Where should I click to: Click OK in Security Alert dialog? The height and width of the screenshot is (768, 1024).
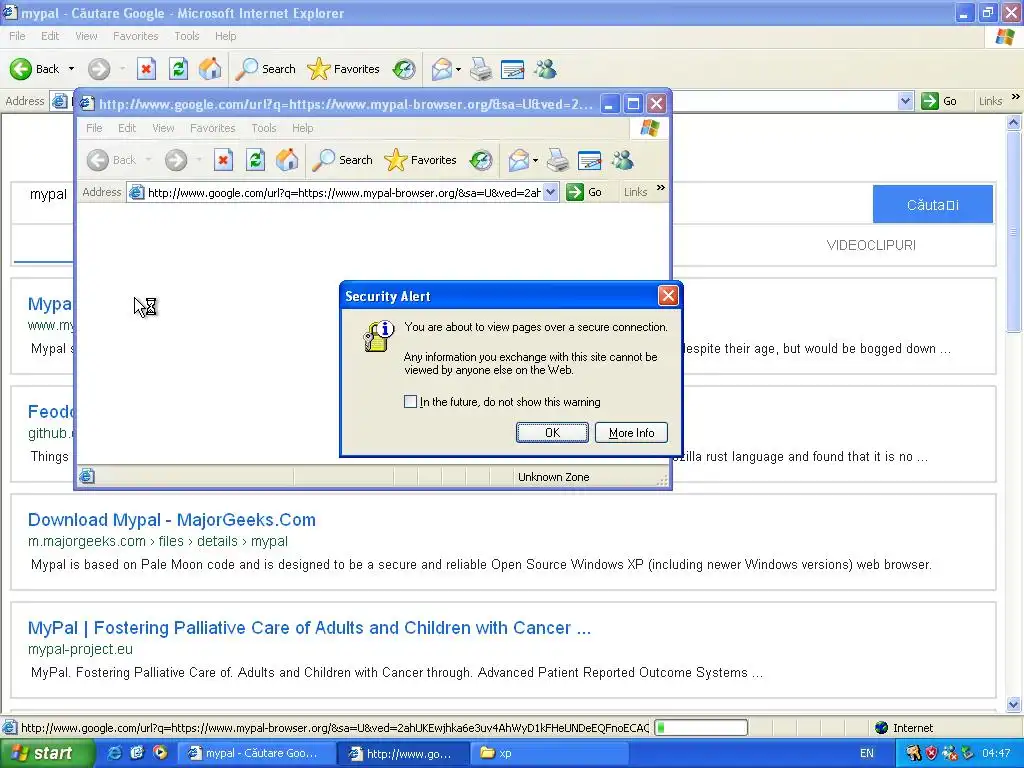pyautogui.click(x=552, y=432)
